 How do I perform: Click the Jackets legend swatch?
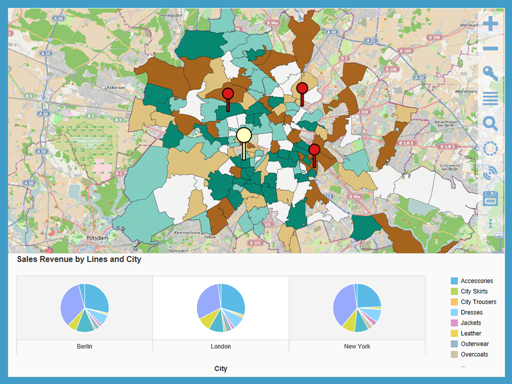click(454, 323)
